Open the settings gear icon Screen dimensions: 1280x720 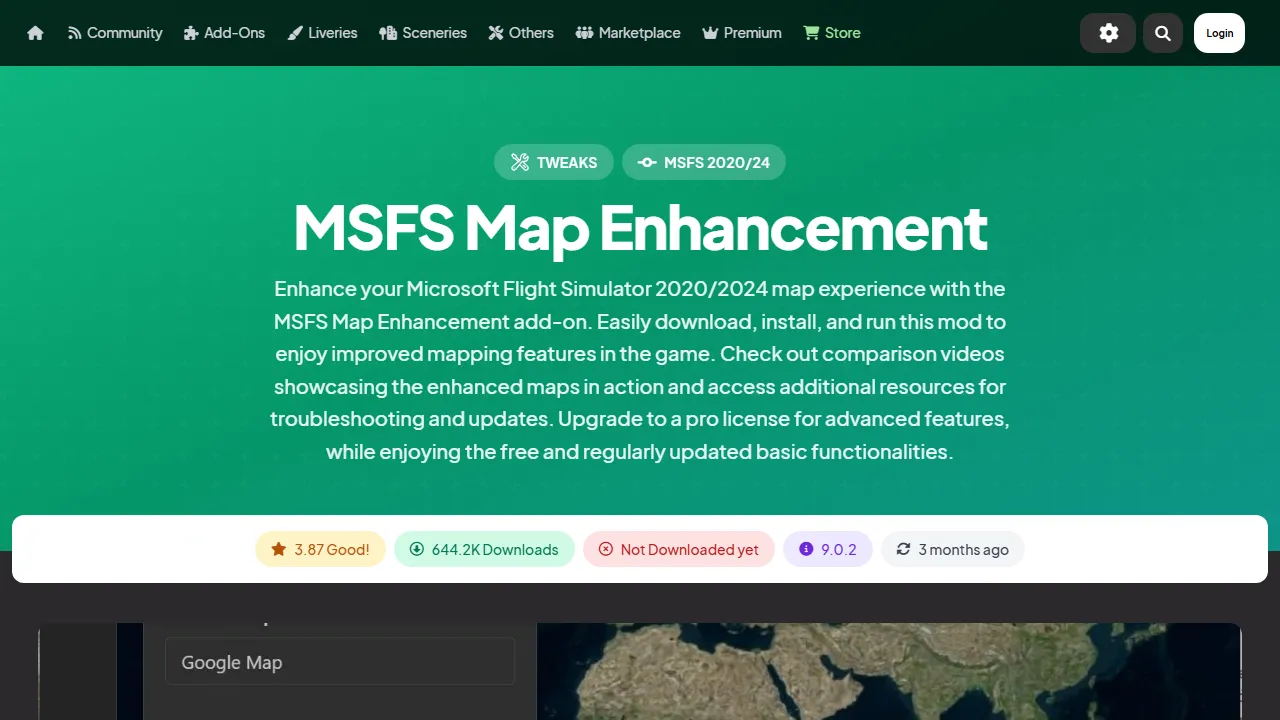click(x=1108, y=32)
